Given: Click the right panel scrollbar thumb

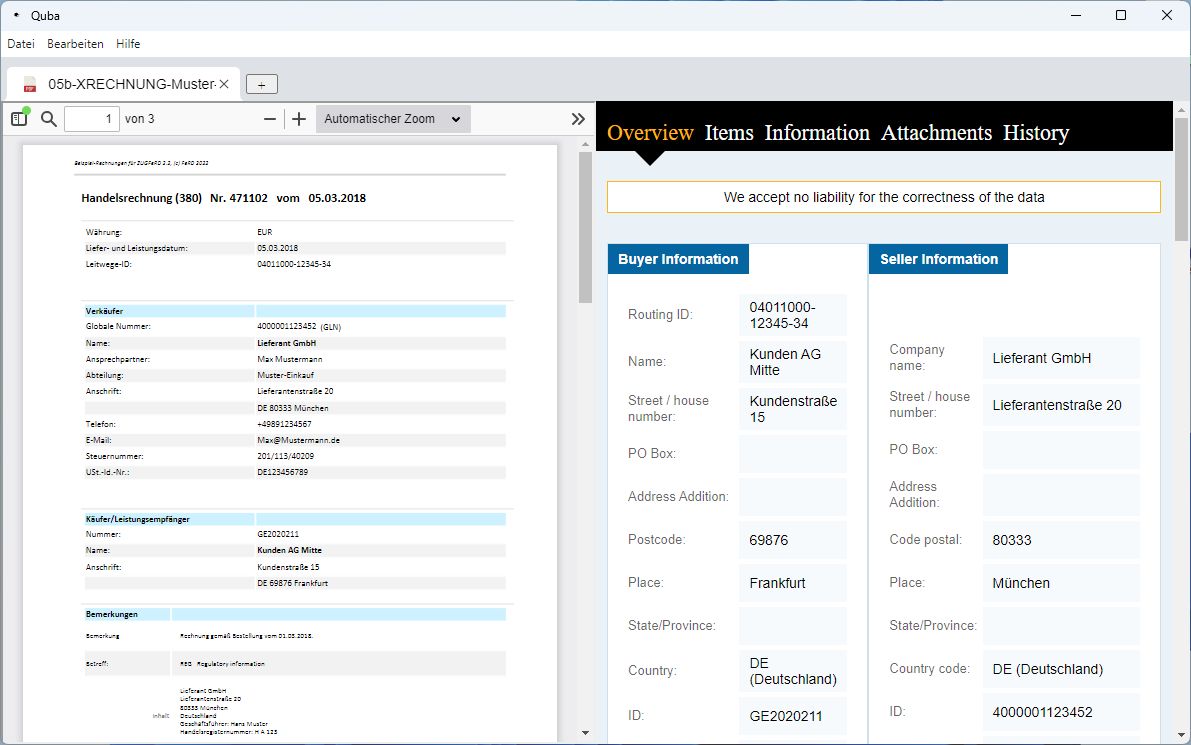Looking at the screenshot, I should coord(1182,178).
